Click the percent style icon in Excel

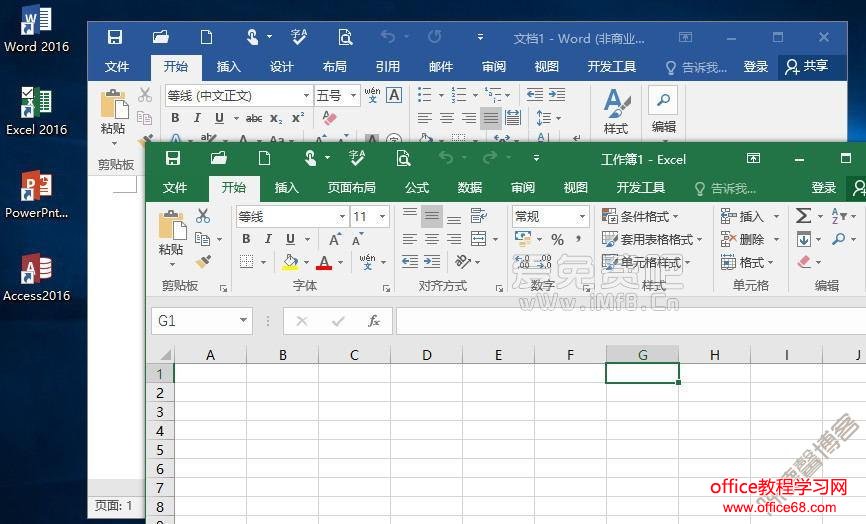(557, 240)
